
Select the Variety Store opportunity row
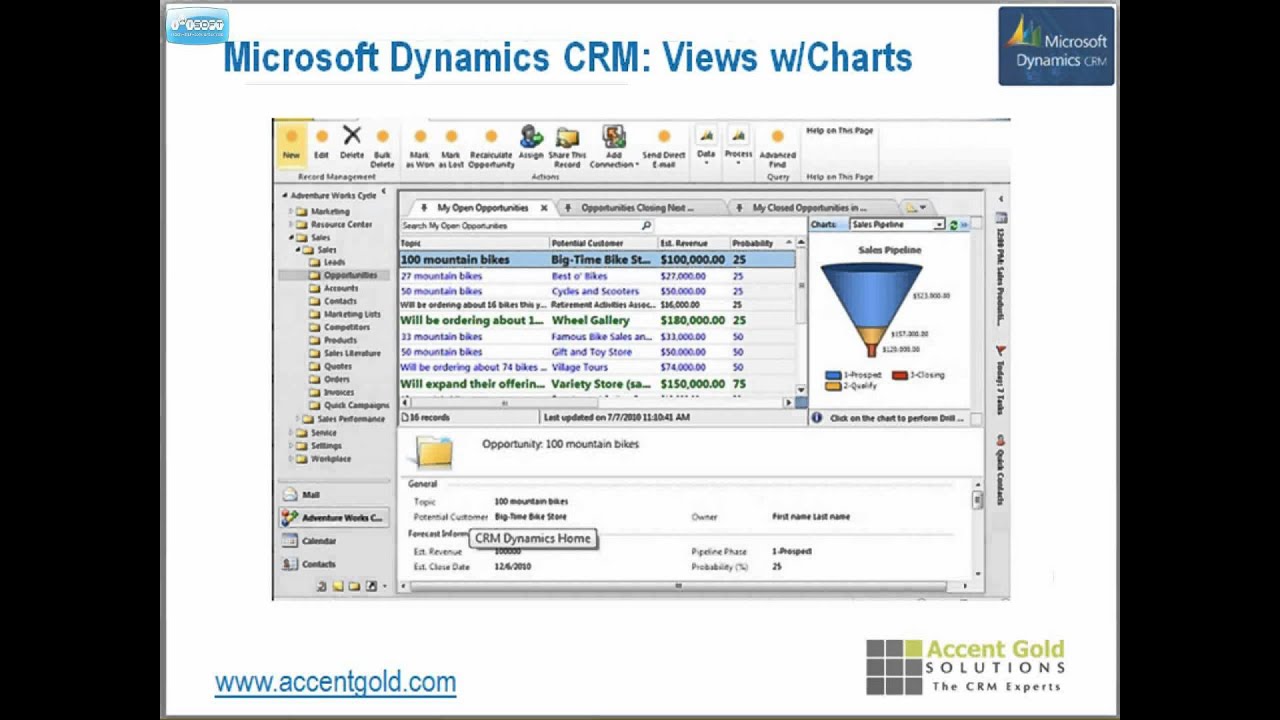pyautogui.click(x=597, y=384)
